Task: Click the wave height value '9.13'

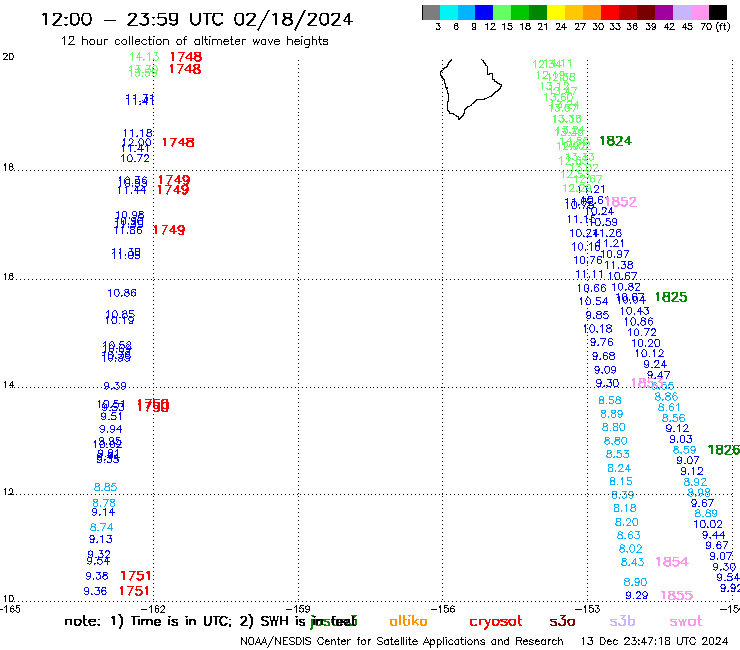Action: [101, 539]
